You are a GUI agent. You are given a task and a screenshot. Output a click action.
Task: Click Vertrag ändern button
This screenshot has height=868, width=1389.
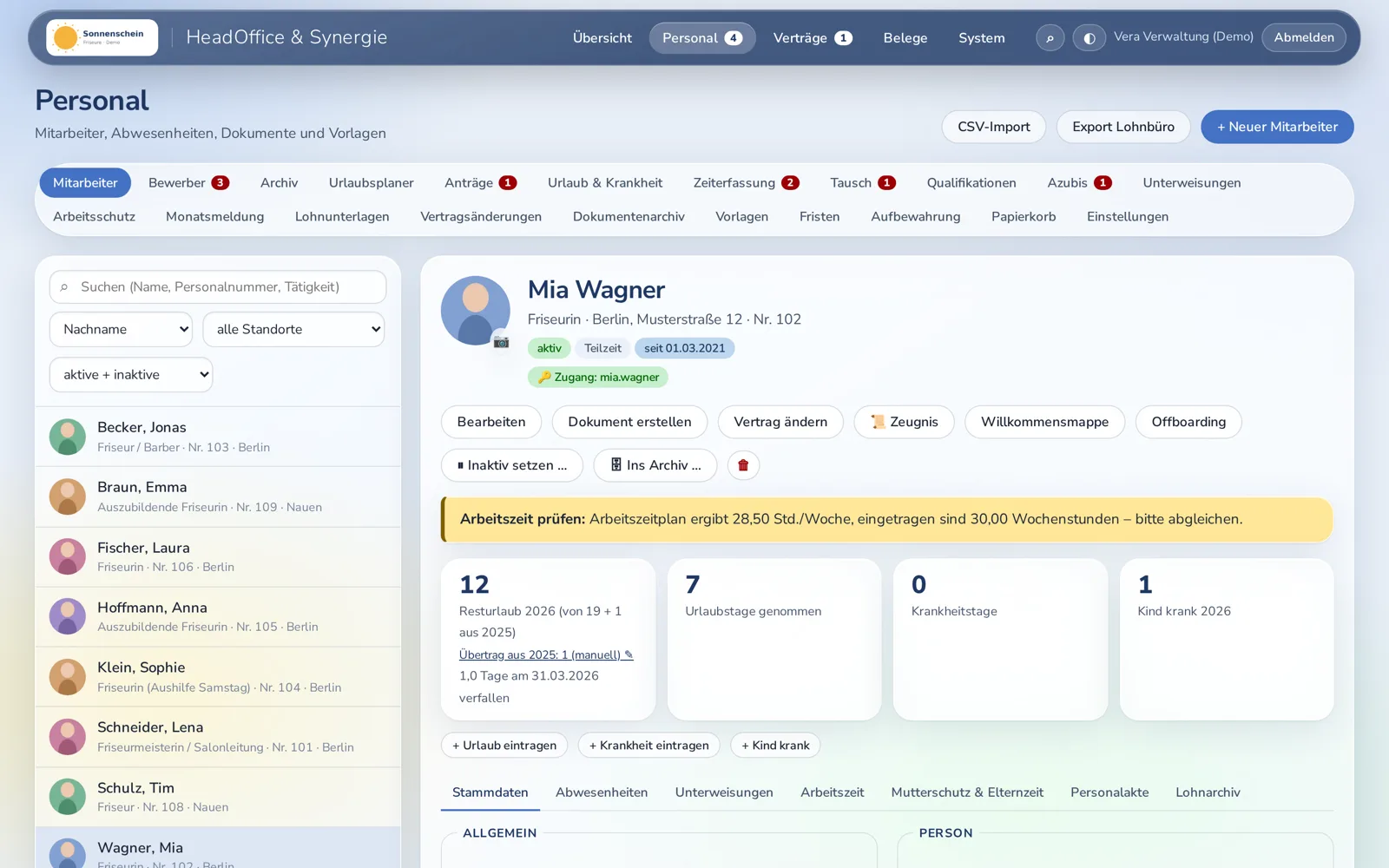click(780, 422)
